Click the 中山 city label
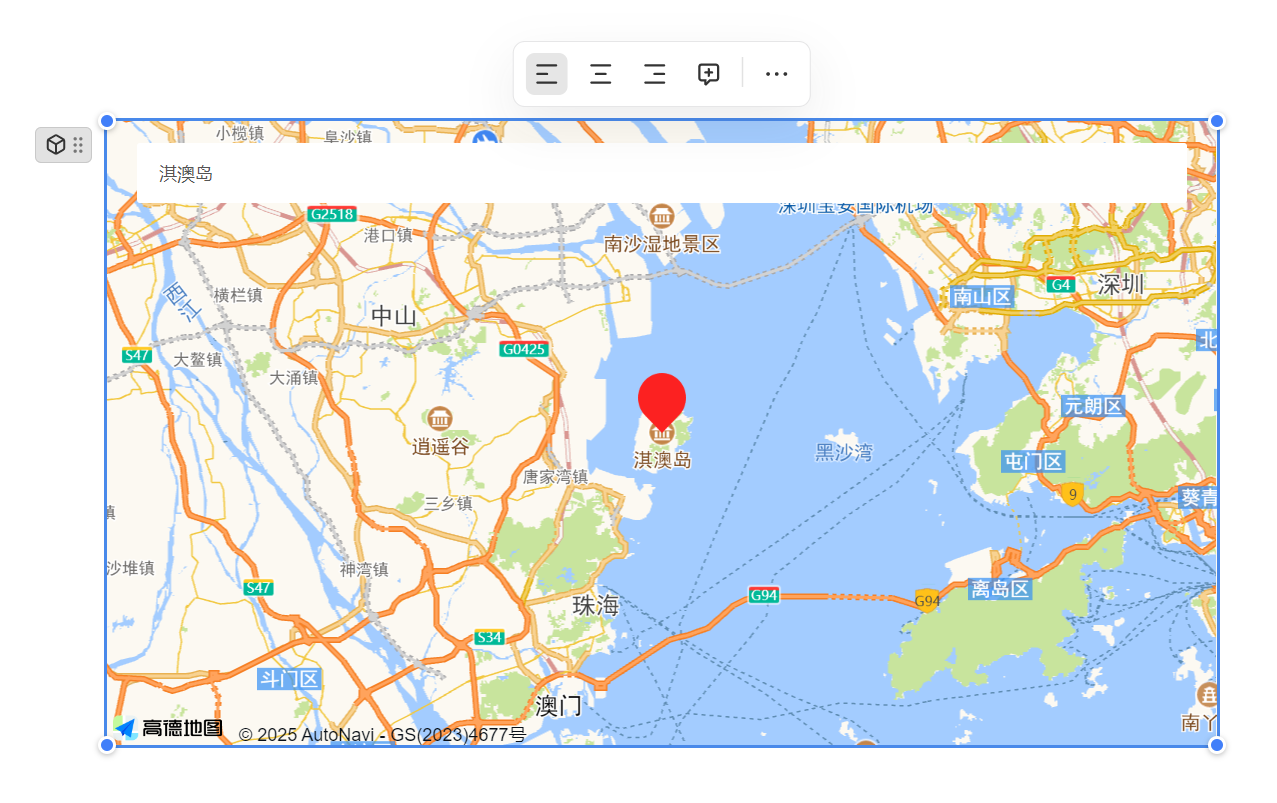1277x803 pixels. pos(394,317)
